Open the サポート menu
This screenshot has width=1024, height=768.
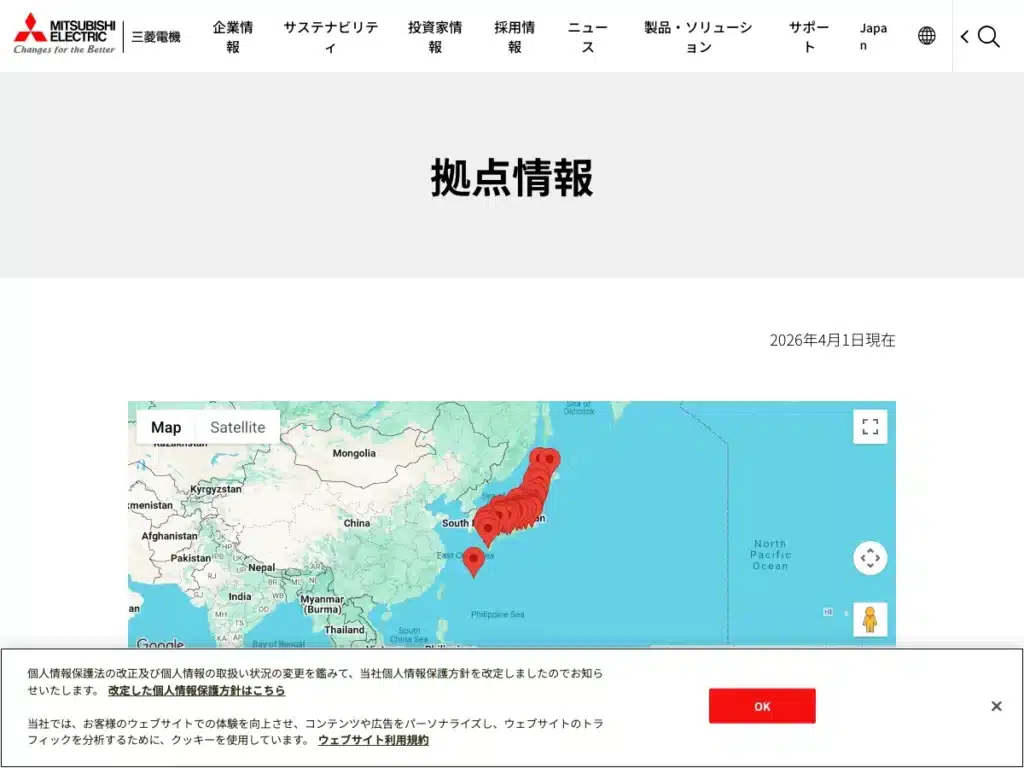tap(808, 37)
